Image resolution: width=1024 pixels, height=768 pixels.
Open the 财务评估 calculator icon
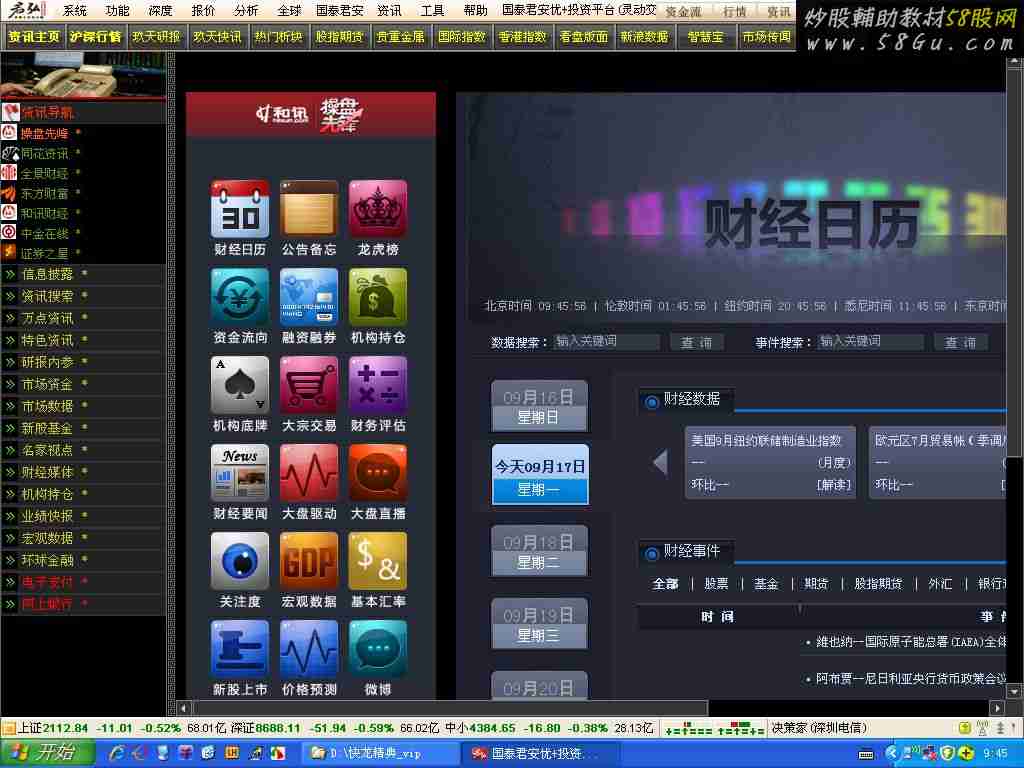point(378,385)
